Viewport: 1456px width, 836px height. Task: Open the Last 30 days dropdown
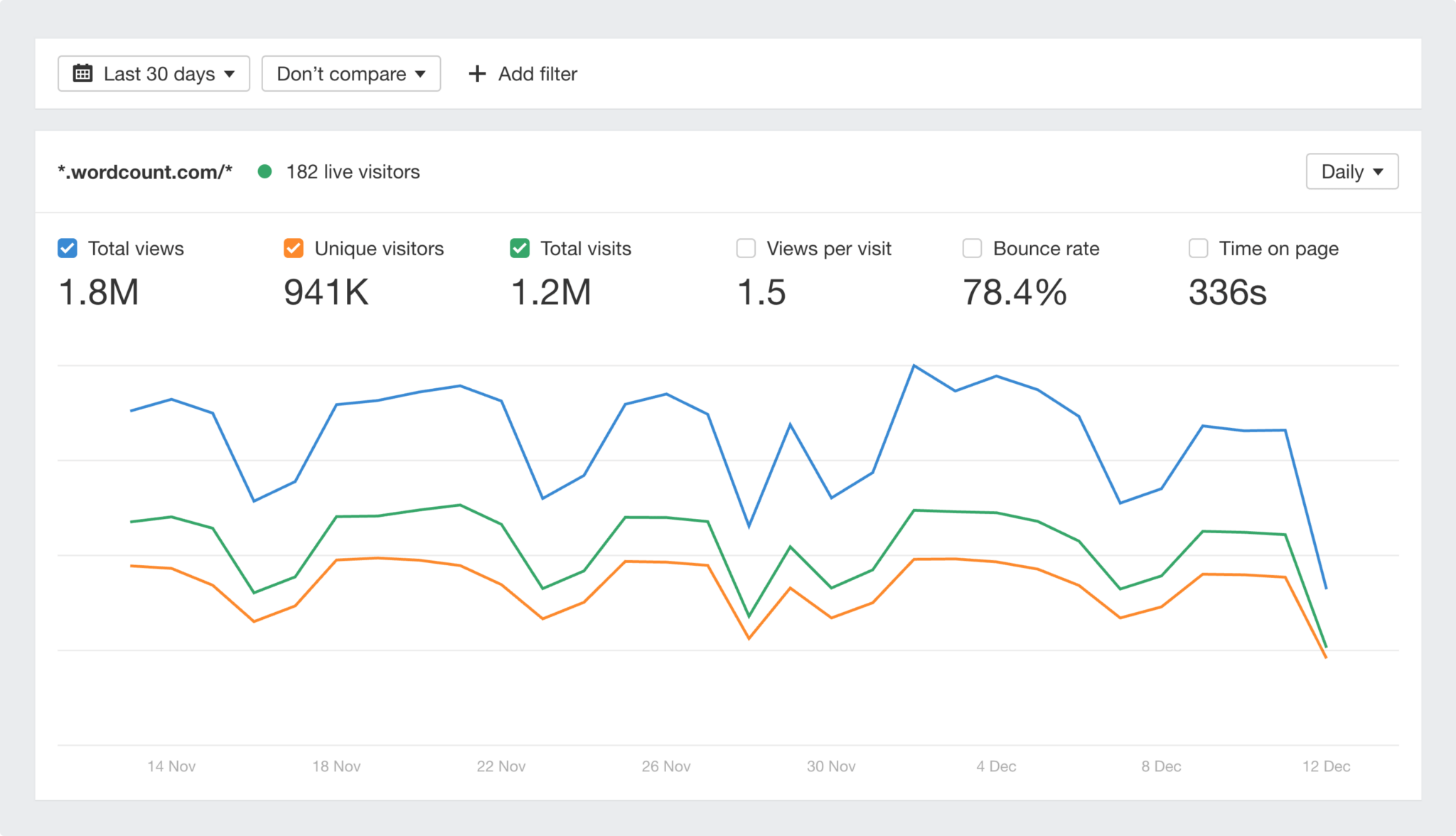[x=154, y=73]
